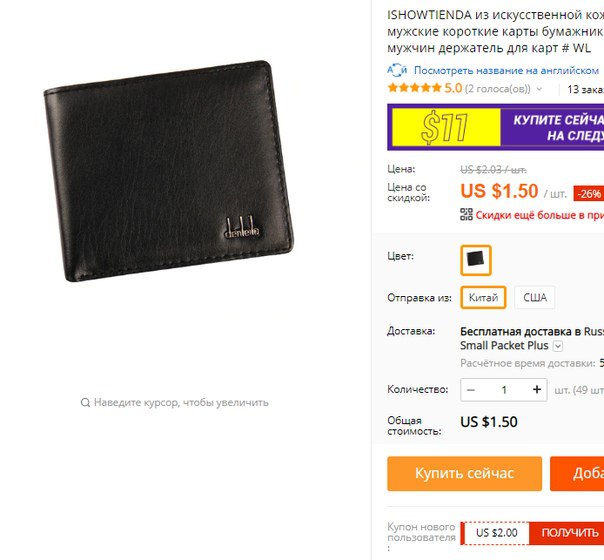
Task: Open the red discounts in app link
Action: point(540,215)
